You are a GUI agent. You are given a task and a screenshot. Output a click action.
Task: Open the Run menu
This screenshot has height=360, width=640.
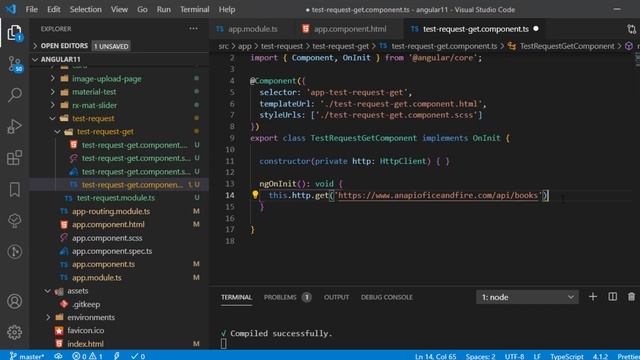164,9
